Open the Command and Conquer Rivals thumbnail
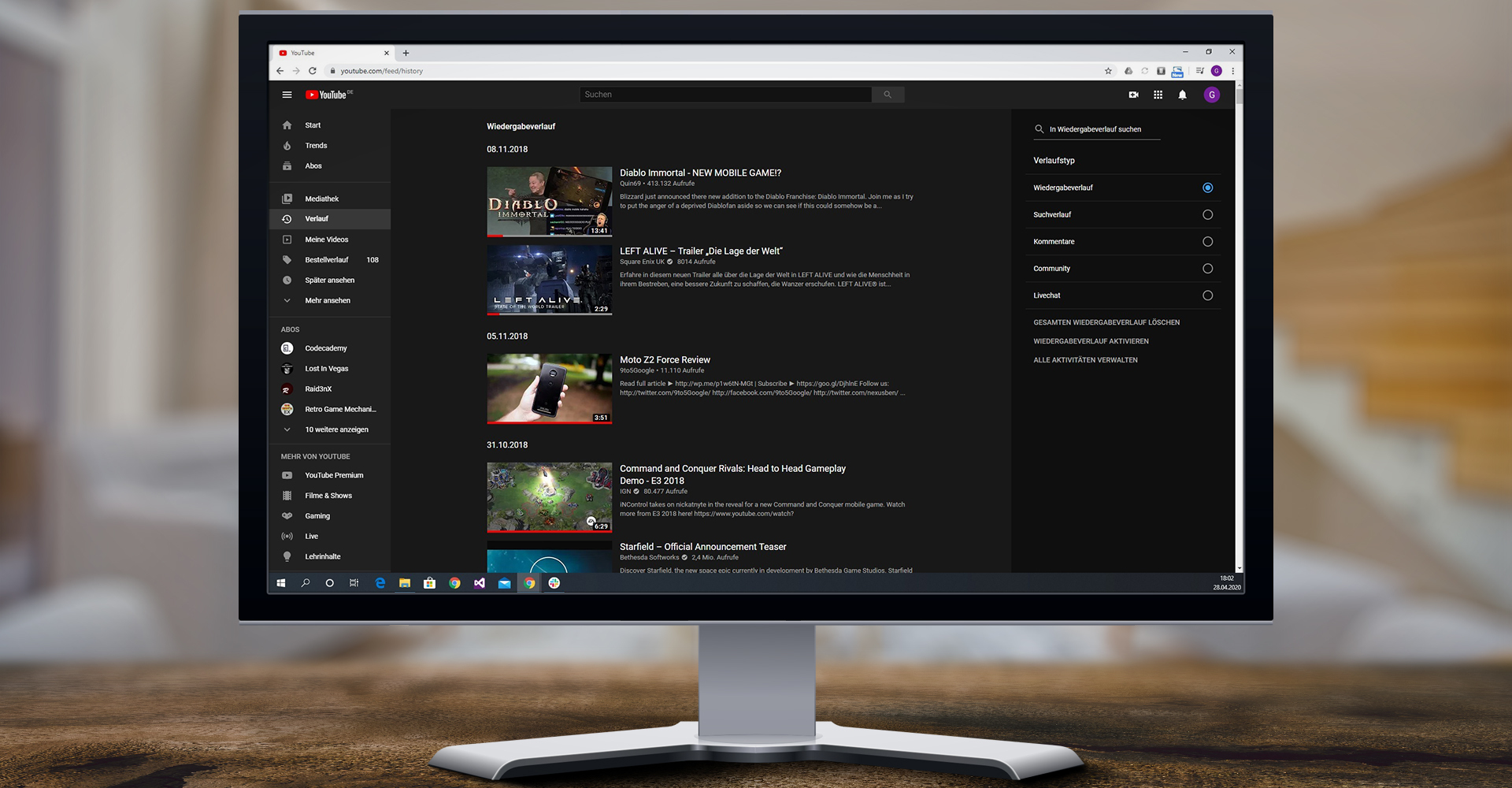This screenshot has height=788, width=1512. coord(549,497)
